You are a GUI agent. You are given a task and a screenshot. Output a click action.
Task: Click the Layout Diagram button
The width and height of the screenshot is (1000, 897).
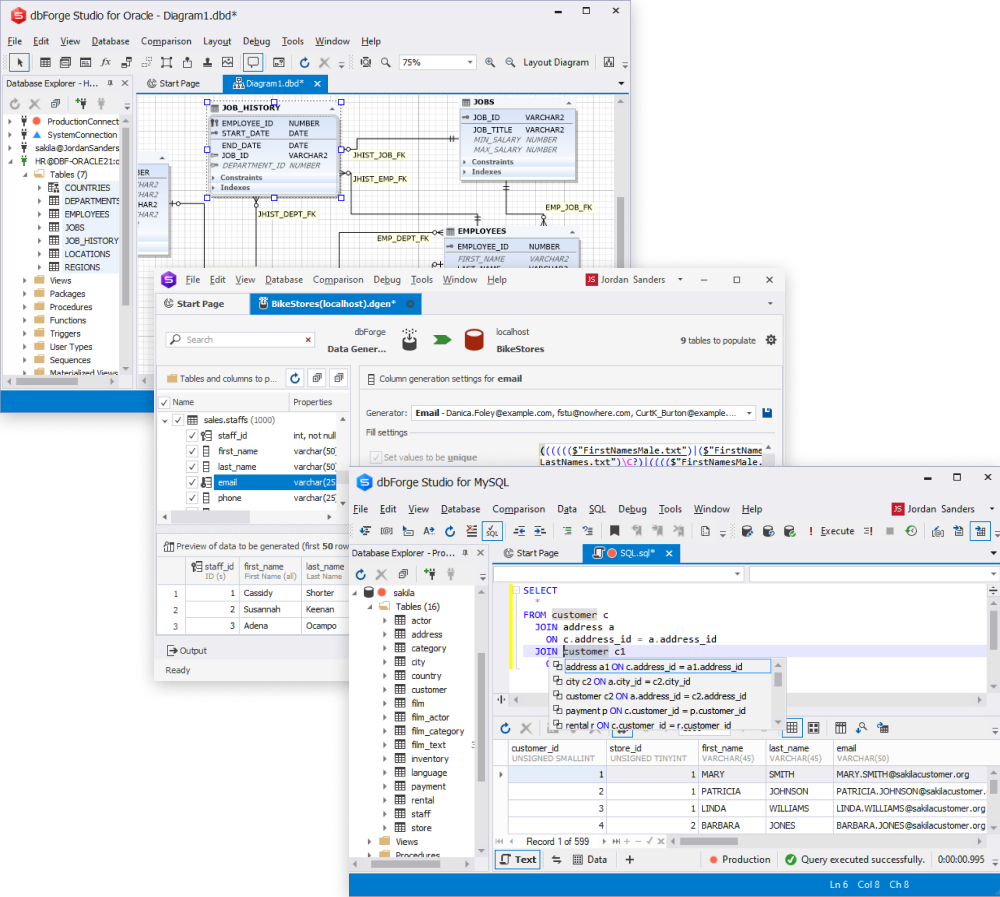click(556, 61)
